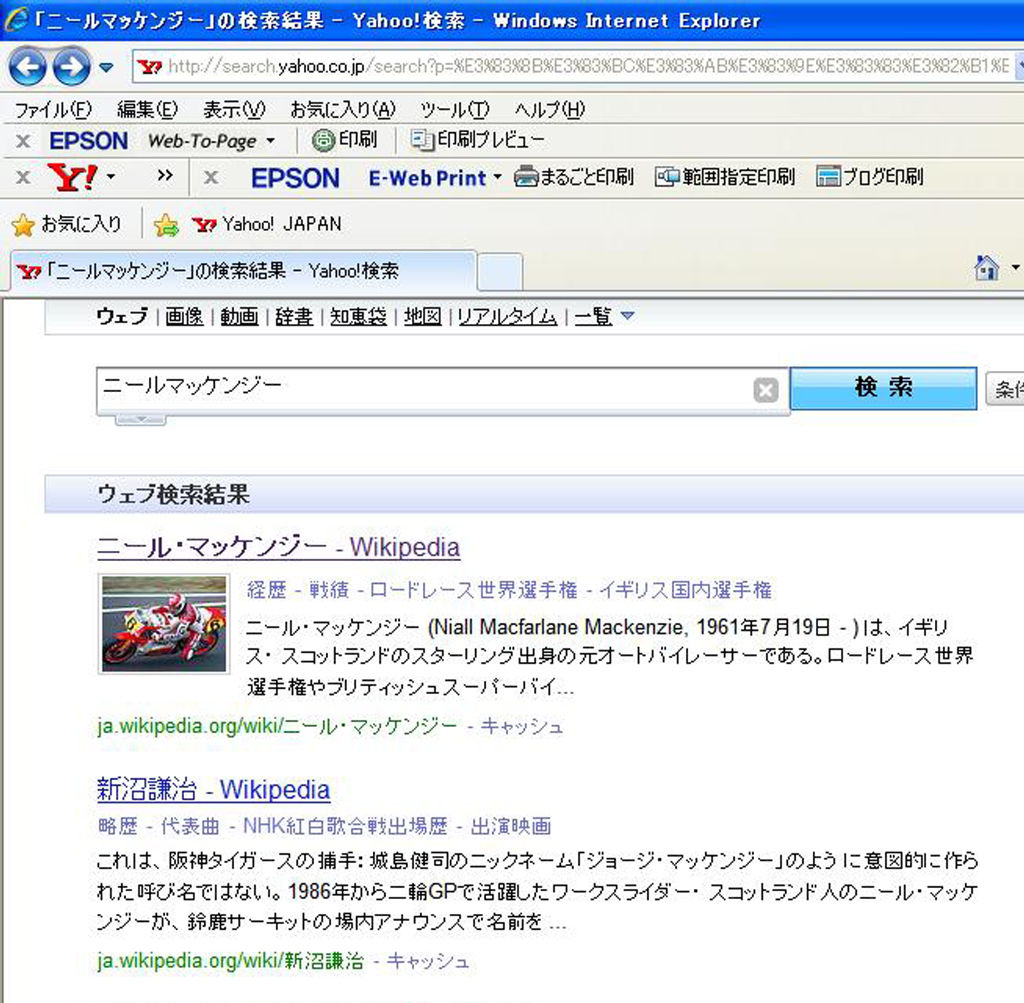The image size is (1024, 1003).
Task: Click the Yahoo! Y! toolbar logo
Action: pos(72,177)
